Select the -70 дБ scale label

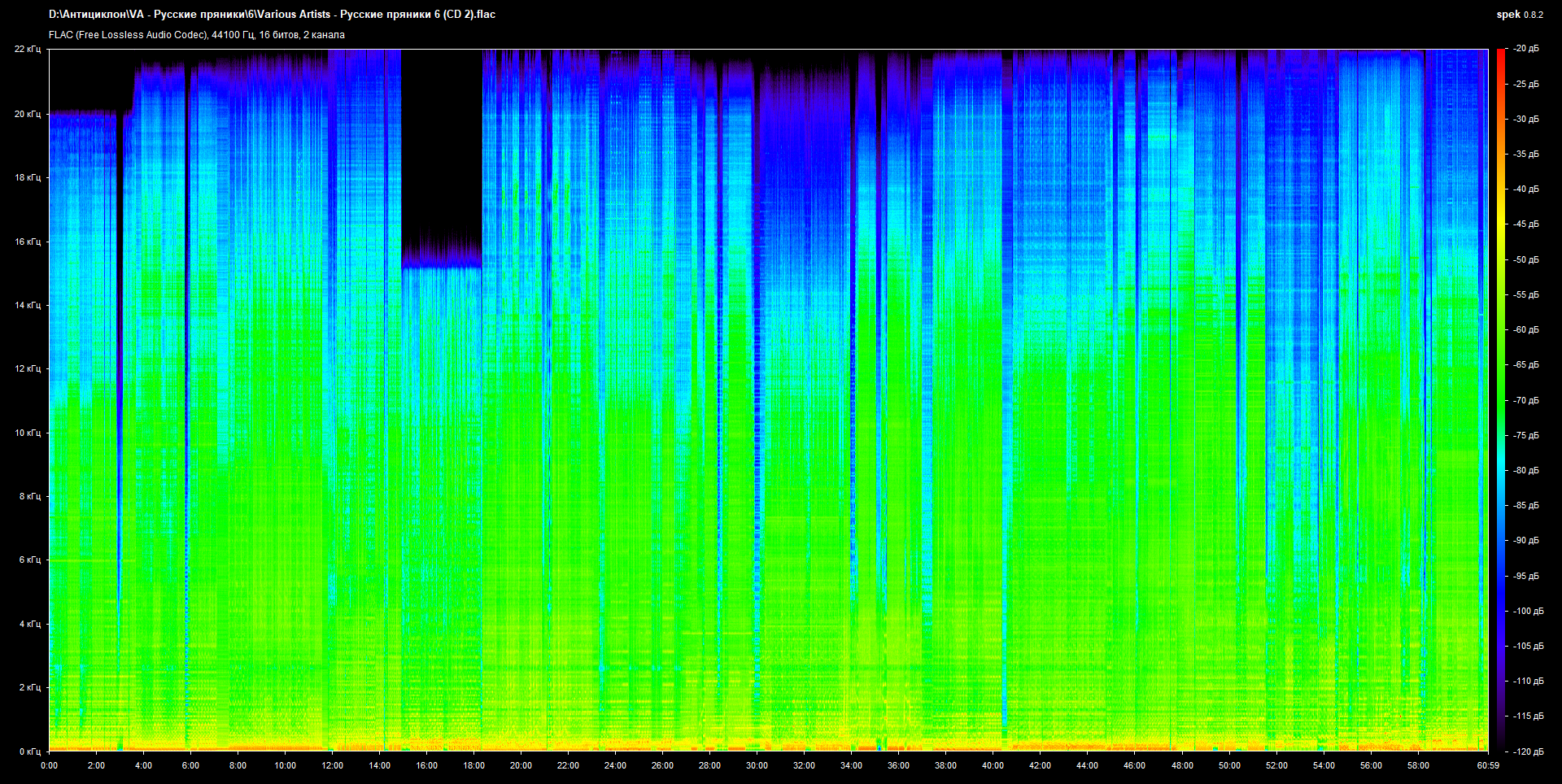tap(1526, 401)
